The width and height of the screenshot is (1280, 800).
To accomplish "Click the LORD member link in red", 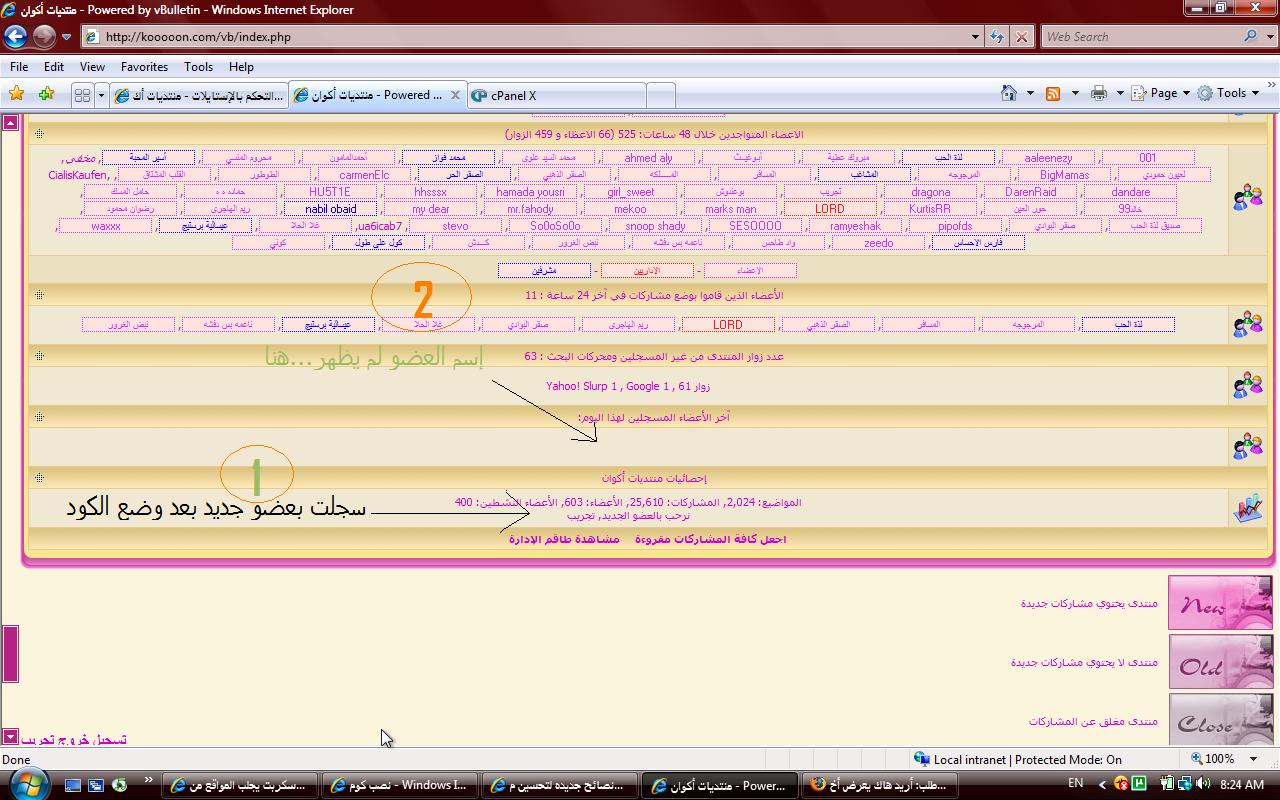I will pyautogui.click(x=829, y=209).
